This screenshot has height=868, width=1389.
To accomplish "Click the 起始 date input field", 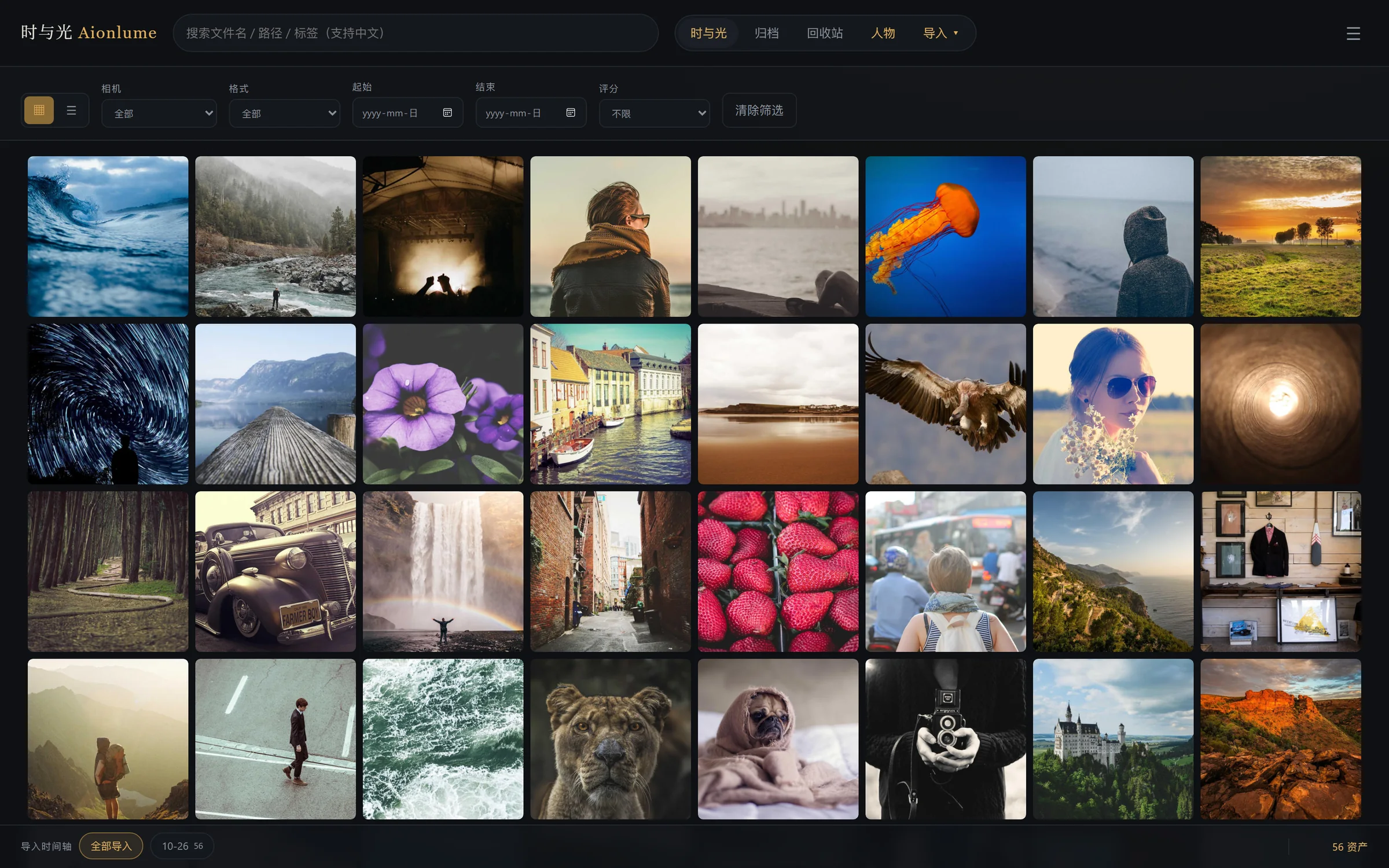I will click(x=407, y=112).
